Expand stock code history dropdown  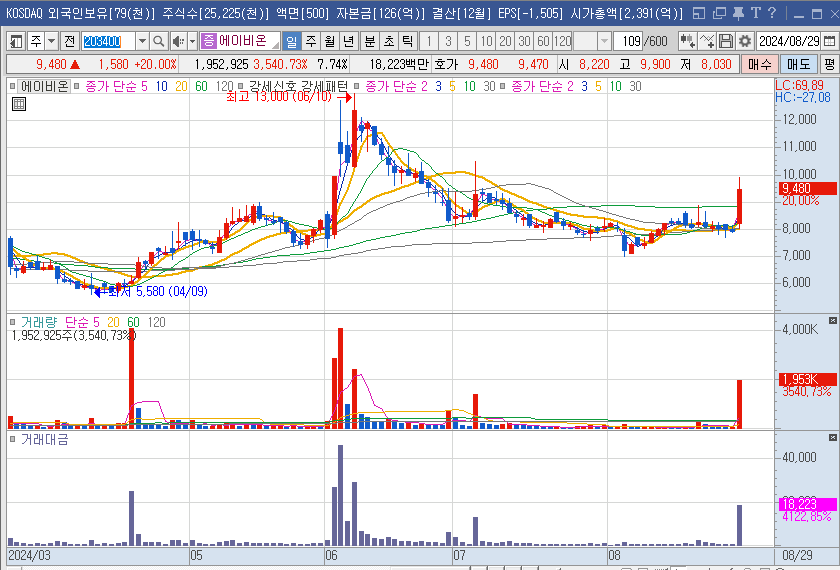pos(142,41)
